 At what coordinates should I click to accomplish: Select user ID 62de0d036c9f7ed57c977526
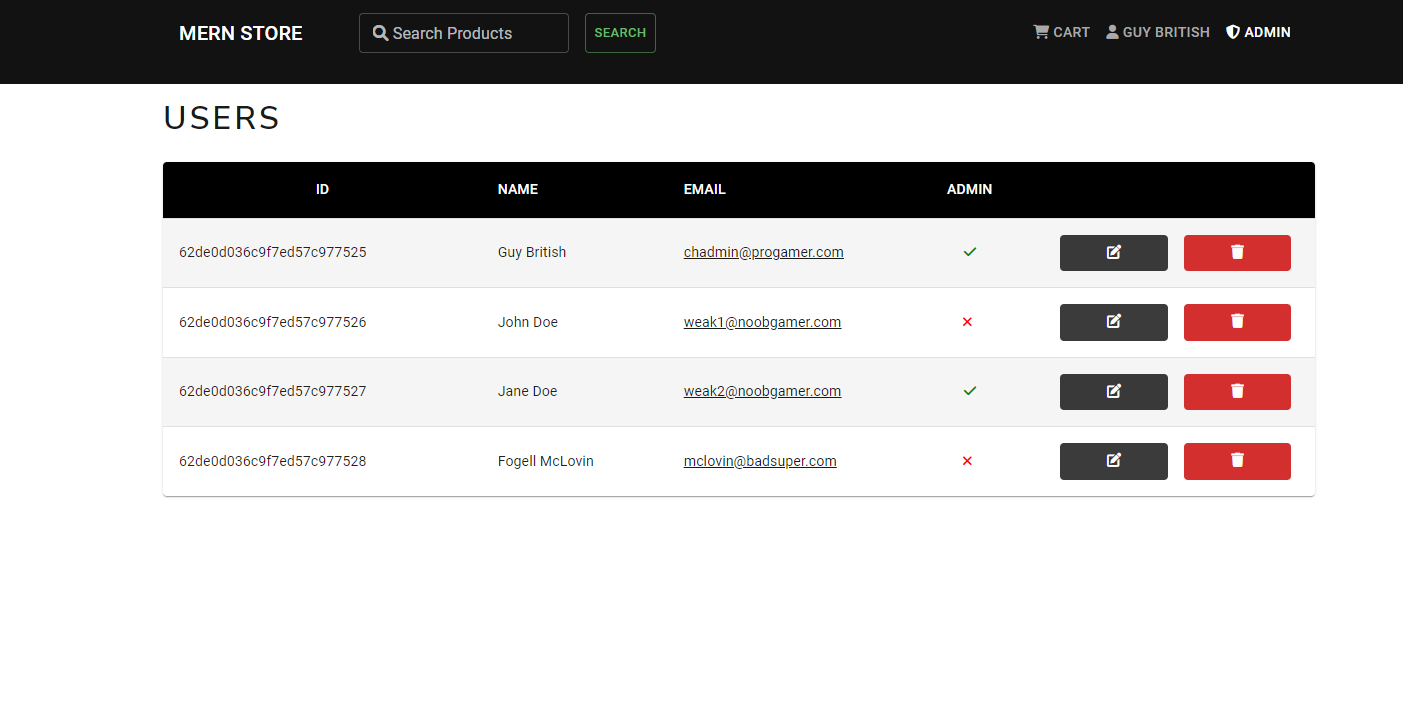coord(273,322)
